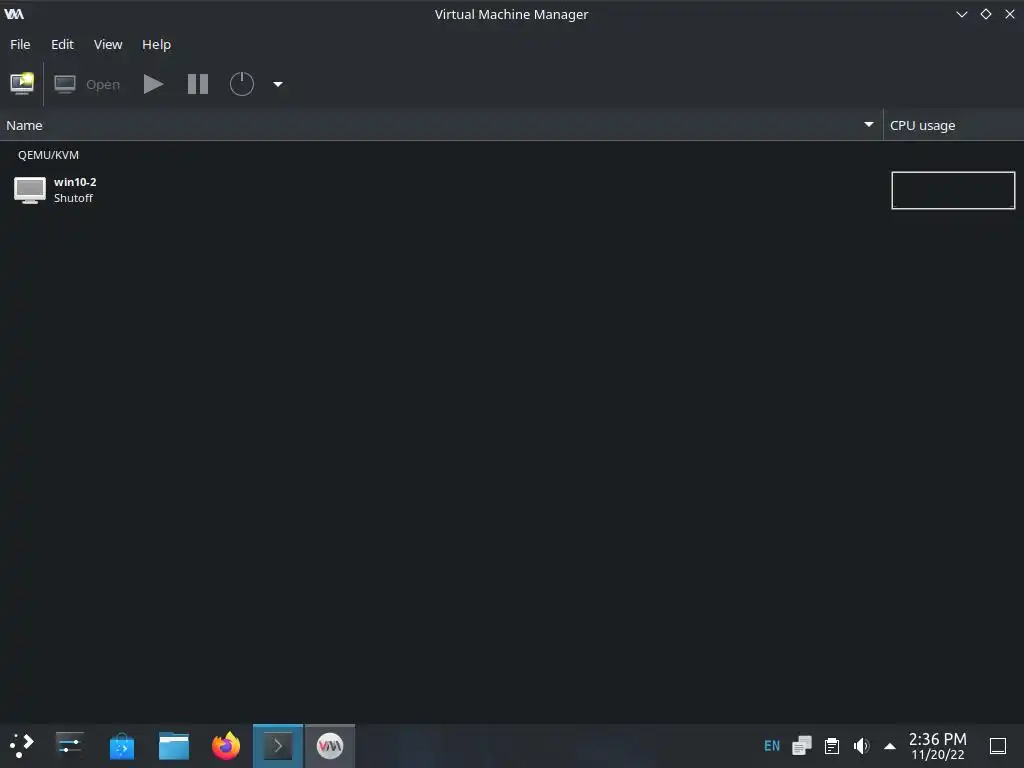1024x768 pixels.
Task: Click the Create new virtual machine icon
Action: 22,84
